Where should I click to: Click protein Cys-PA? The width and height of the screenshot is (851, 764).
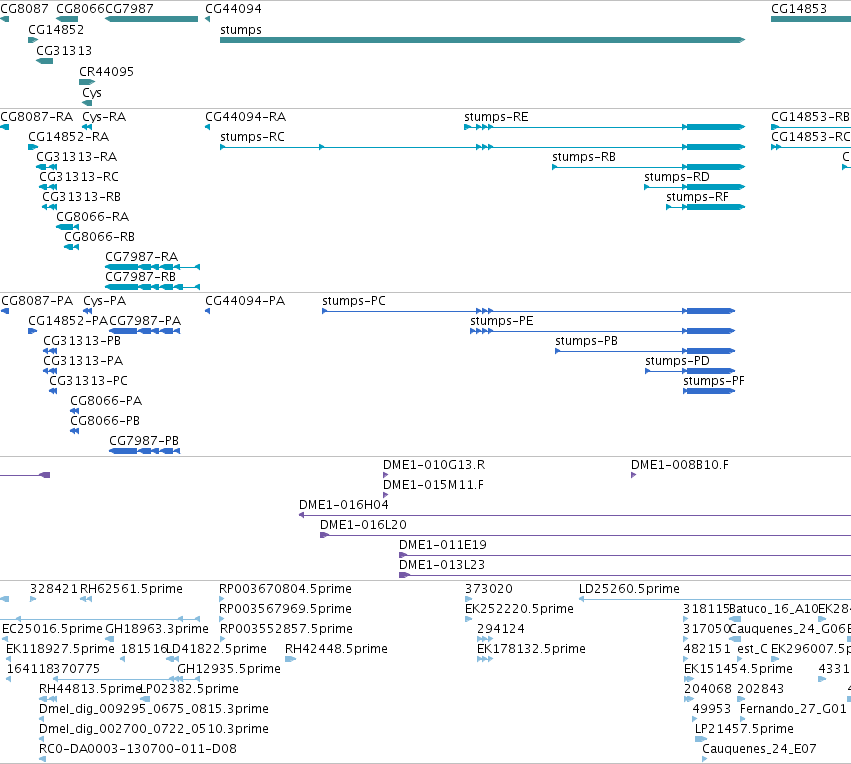pyautogui.click(x=87, y=311)
